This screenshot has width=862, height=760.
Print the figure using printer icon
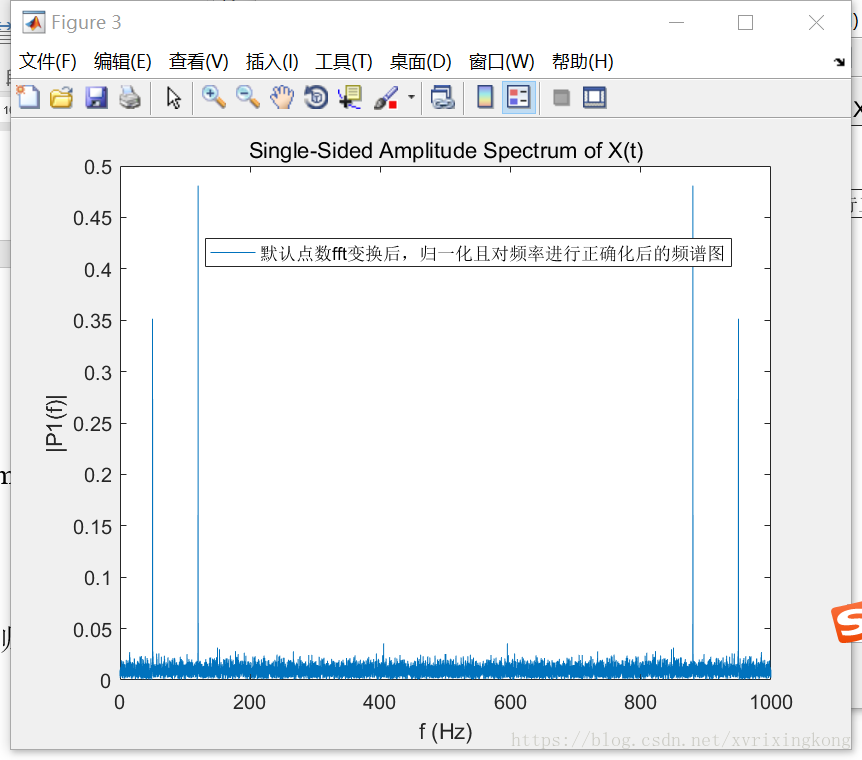[130, 98]
